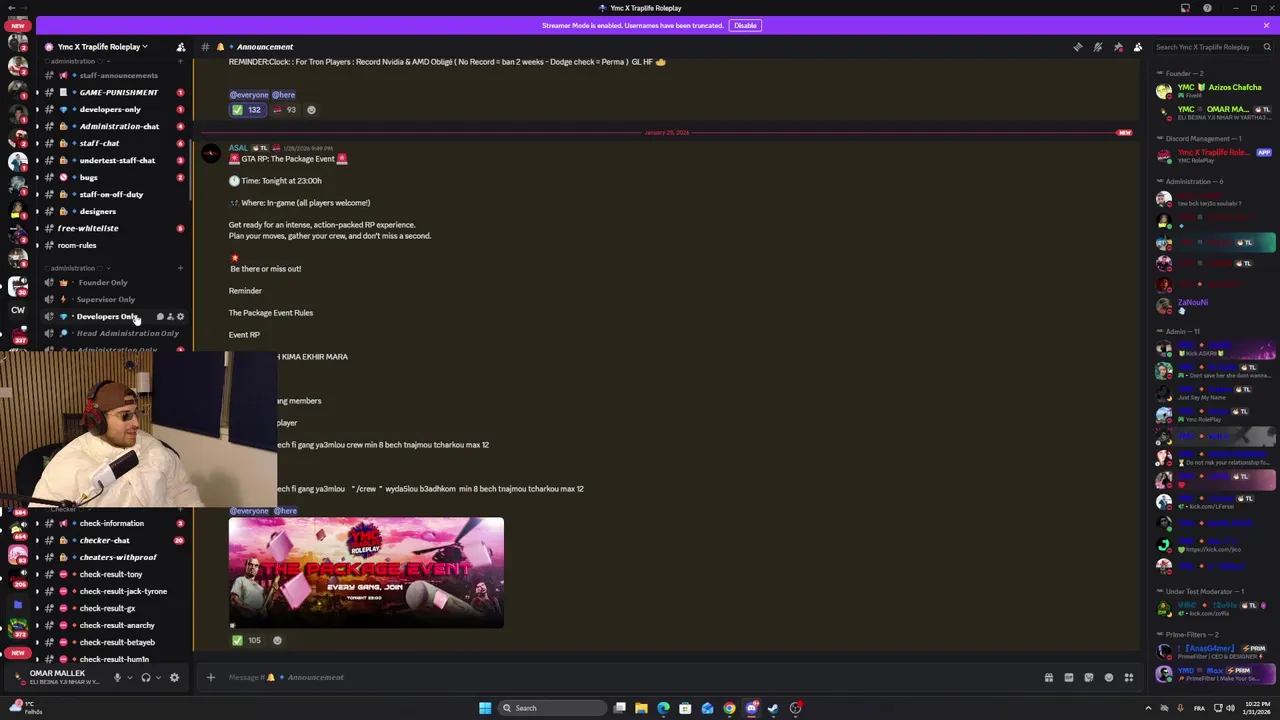Click the invite people icon beside server name
Viewport: 1280px width, 720px height.
(x=181, y=47)
